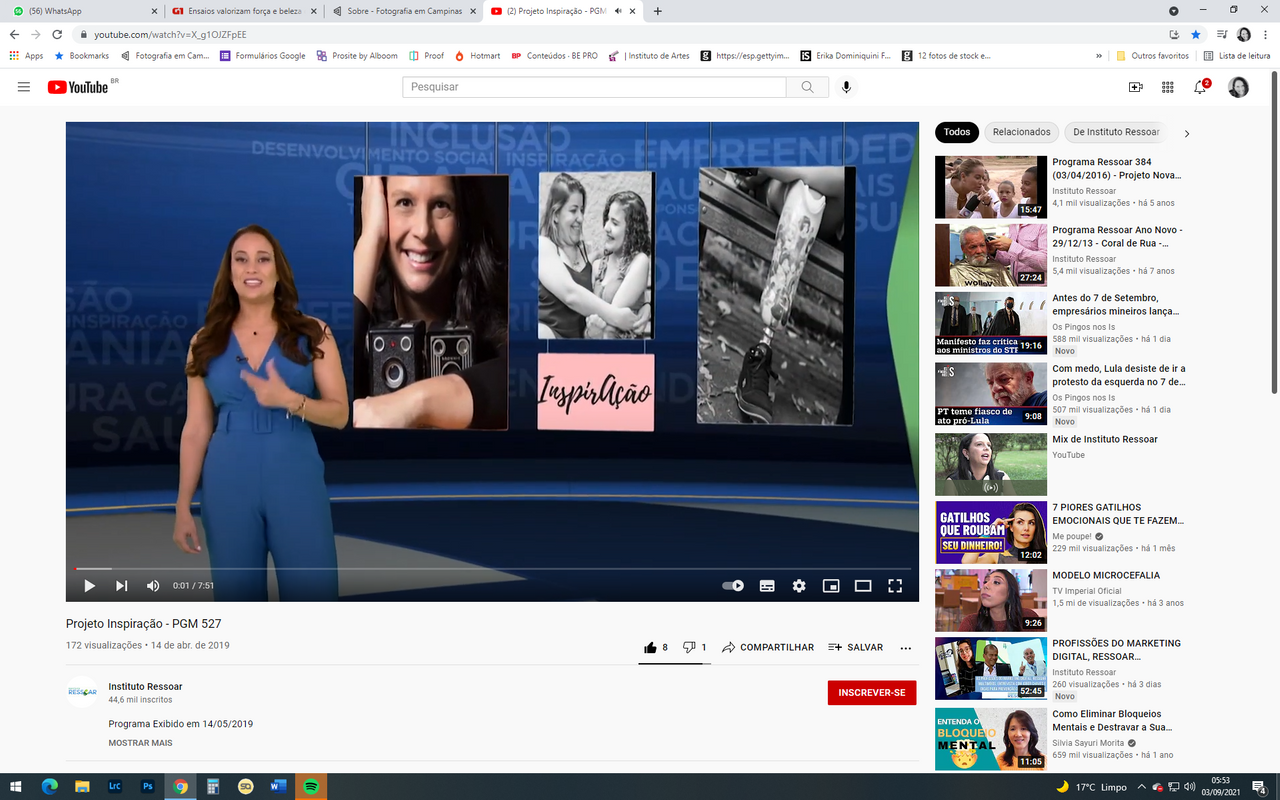Search by voice using the microphone
1280x800 pixels.
pyautogui.click(x=846, y=87)
